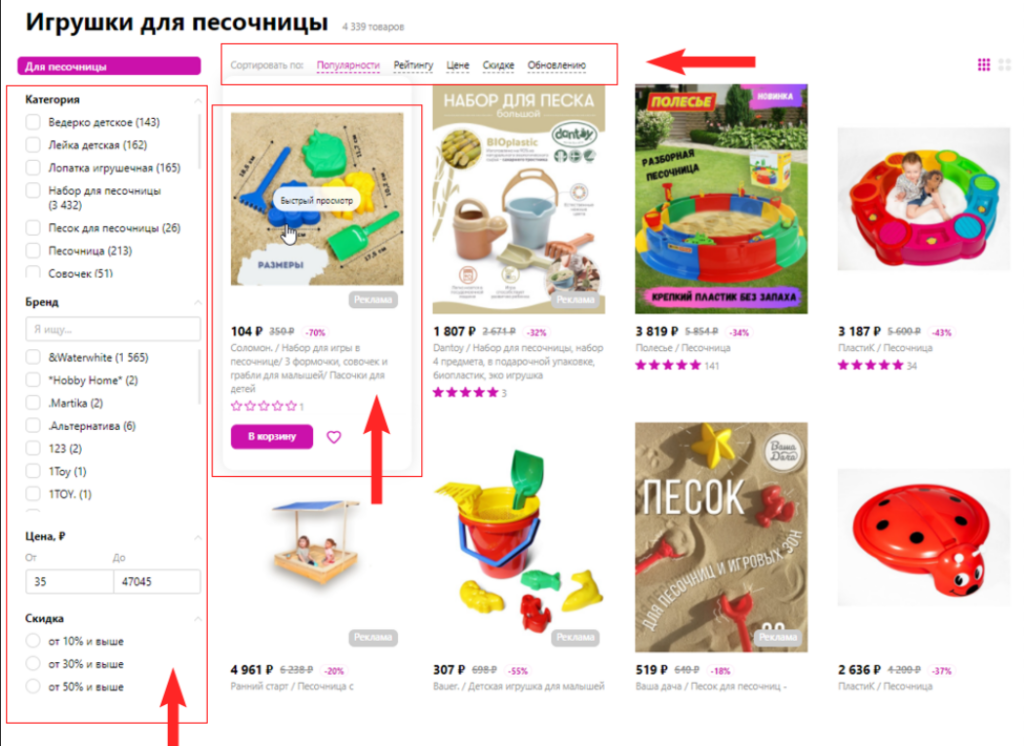The width and height of the screenshot is (1024, 746).
Task: Click brand search field Я ищу
Action: 113,329
